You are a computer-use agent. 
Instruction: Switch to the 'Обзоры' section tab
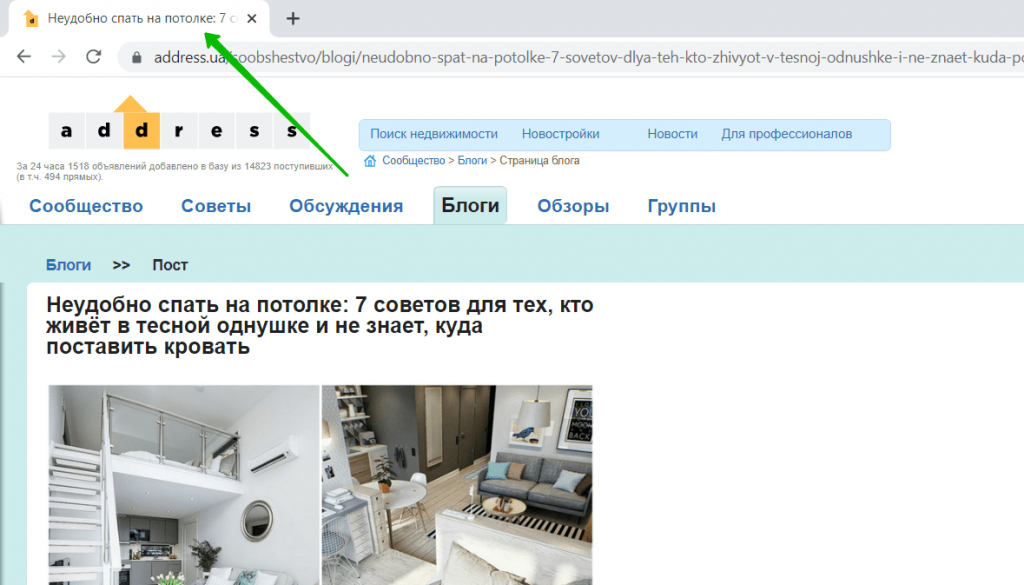pos(573,206)
